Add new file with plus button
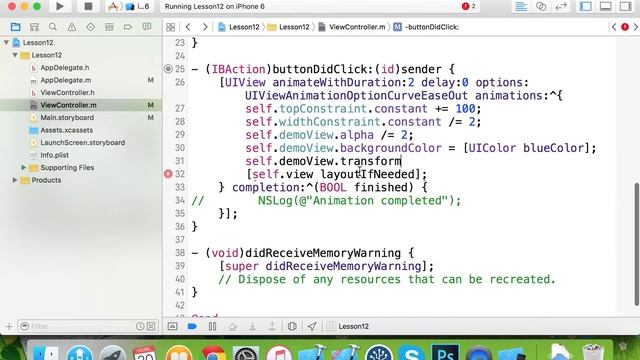Viewport: 640px width, 360px height. (x=9, y=326)
